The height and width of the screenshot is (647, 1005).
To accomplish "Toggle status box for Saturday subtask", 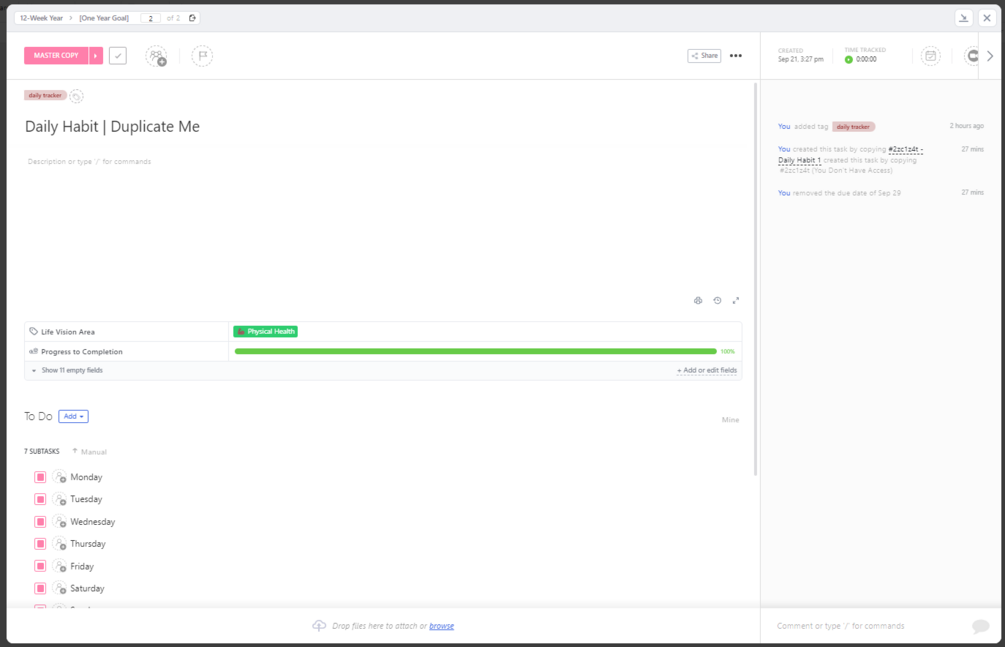I will point(40,589).
